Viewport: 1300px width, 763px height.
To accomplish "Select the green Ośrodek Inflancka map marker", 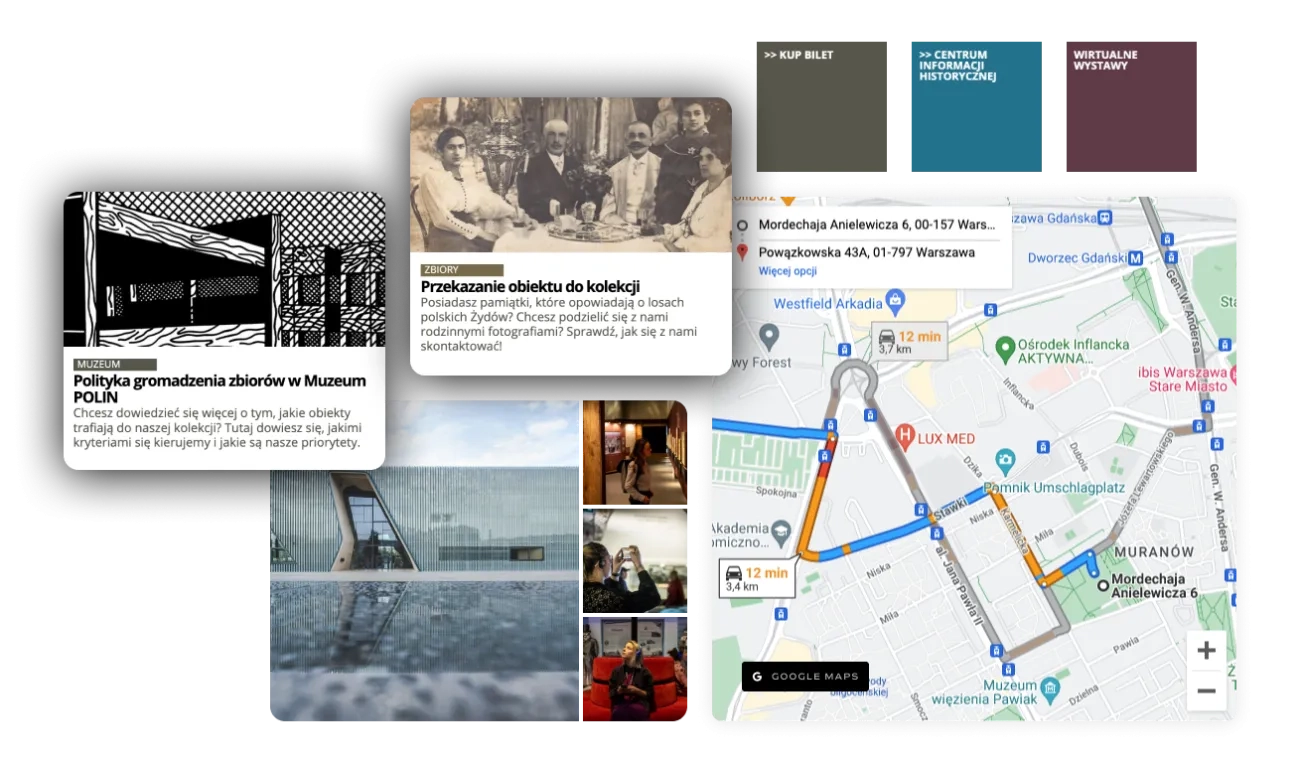I will (x=1006, y=349).
